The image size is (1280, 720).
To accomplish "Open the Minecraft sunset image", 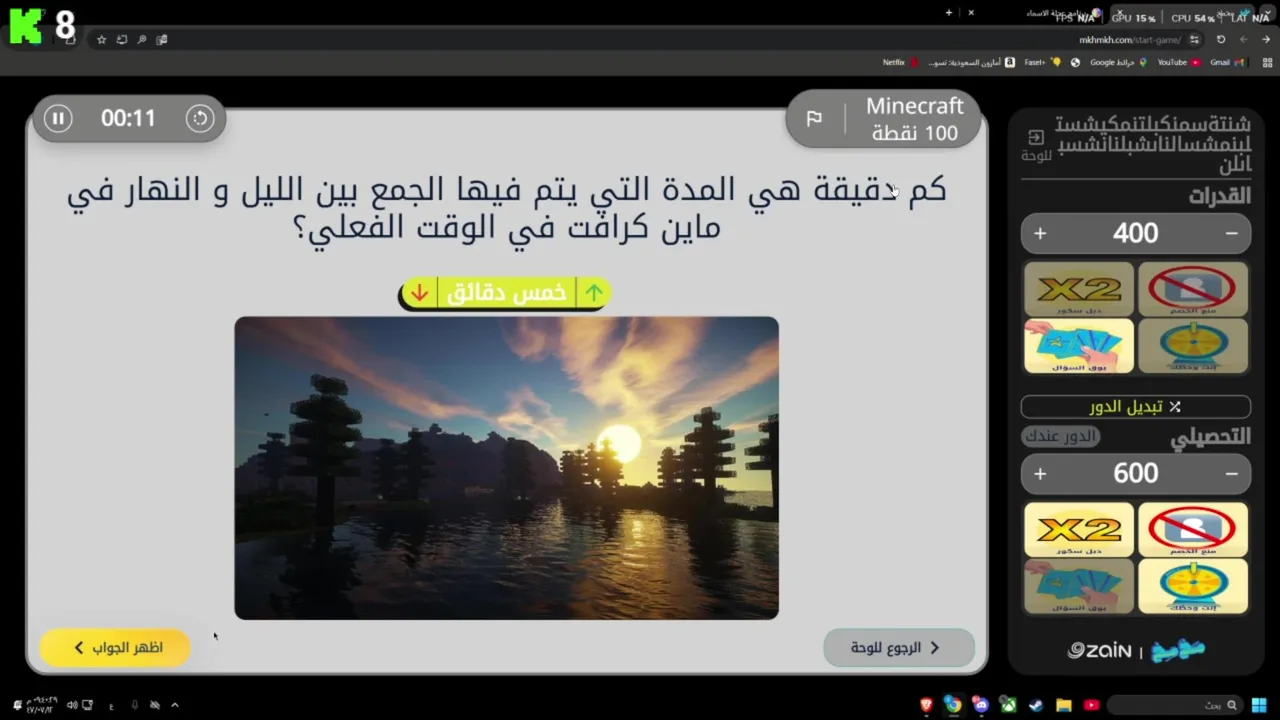I will coord(506,468).
